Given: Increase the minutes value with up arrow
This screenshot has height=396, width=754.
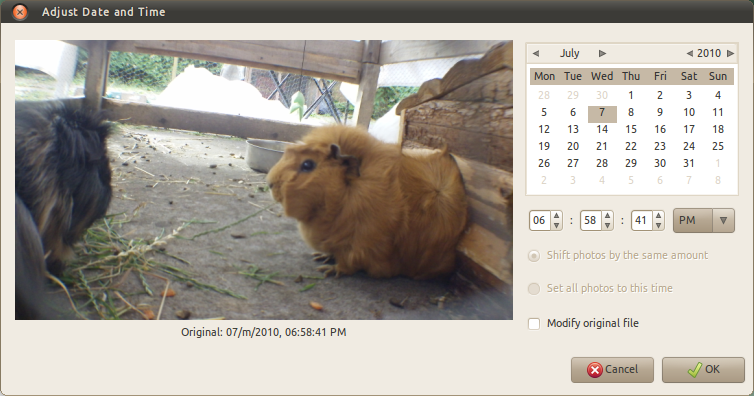Looking at the screenshot, I should point(607,216).
